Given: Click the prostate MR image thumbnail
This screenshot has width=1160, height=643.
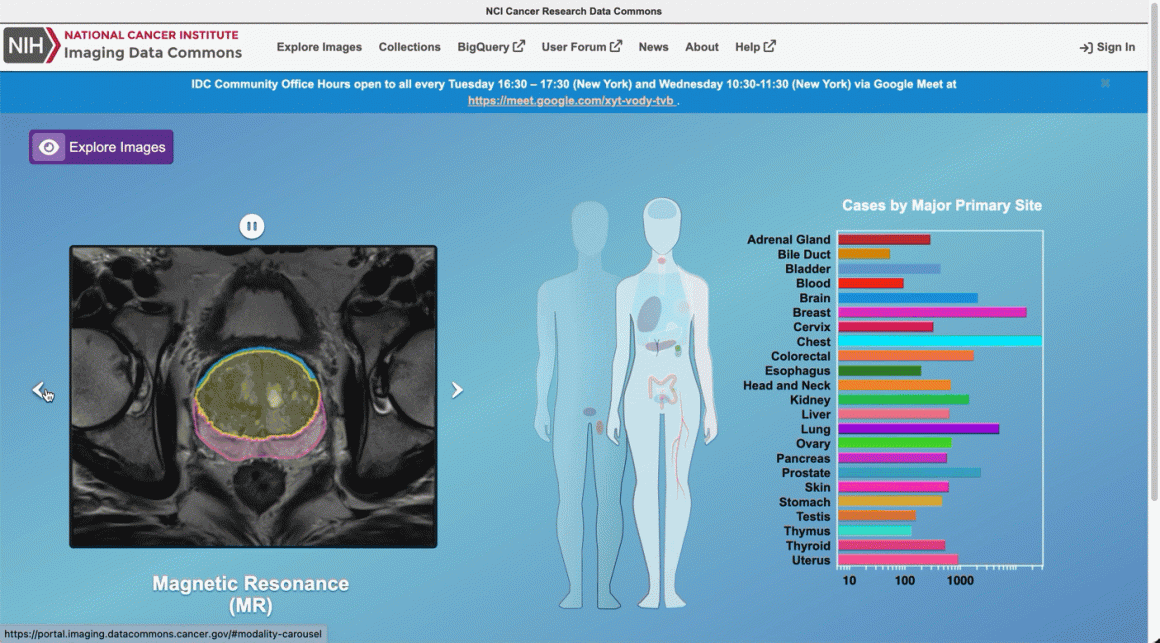Looking at the screenshot, I should tap(253, 397).
